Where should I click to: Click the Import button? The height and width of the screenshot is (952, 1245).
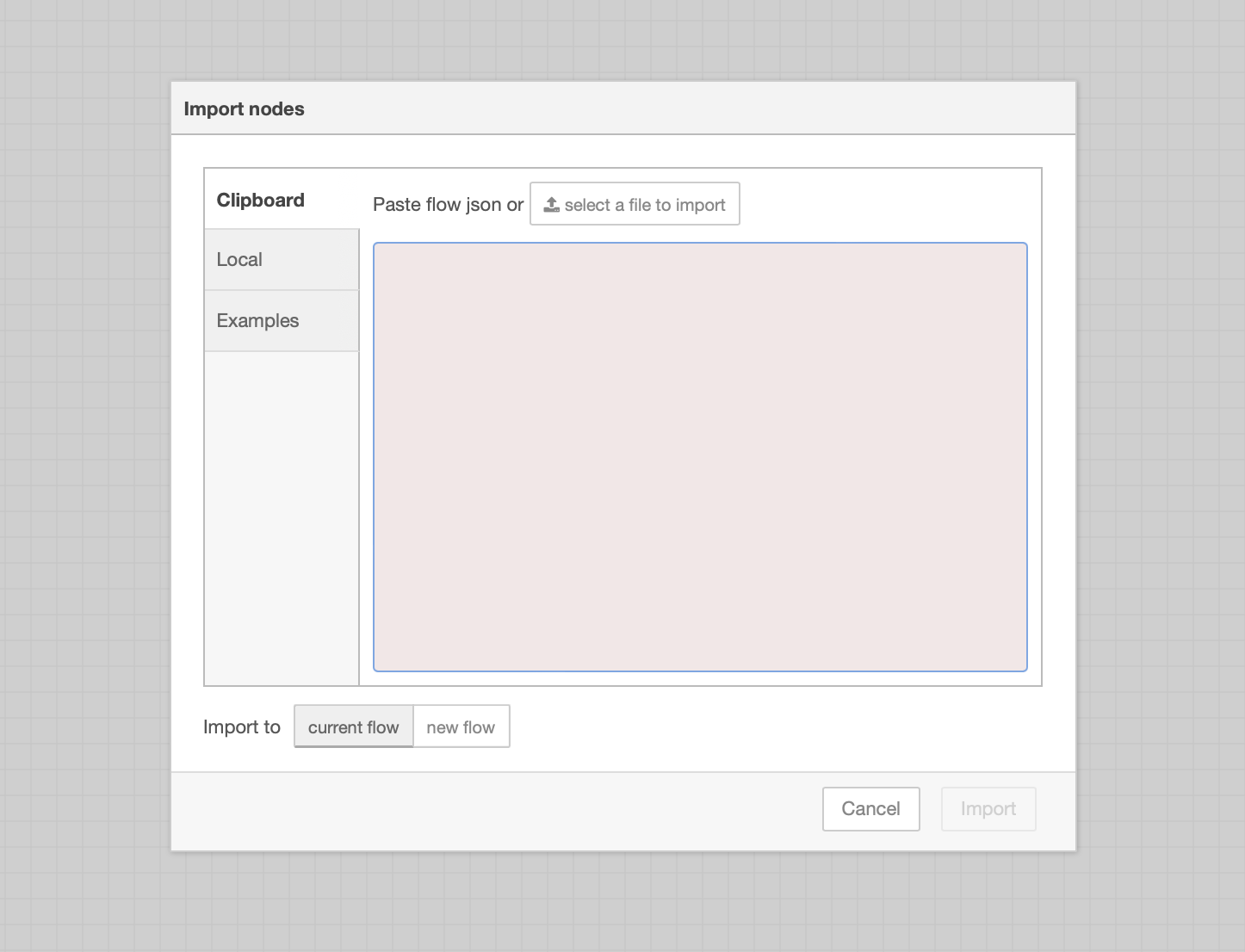[x=988, y=809]
